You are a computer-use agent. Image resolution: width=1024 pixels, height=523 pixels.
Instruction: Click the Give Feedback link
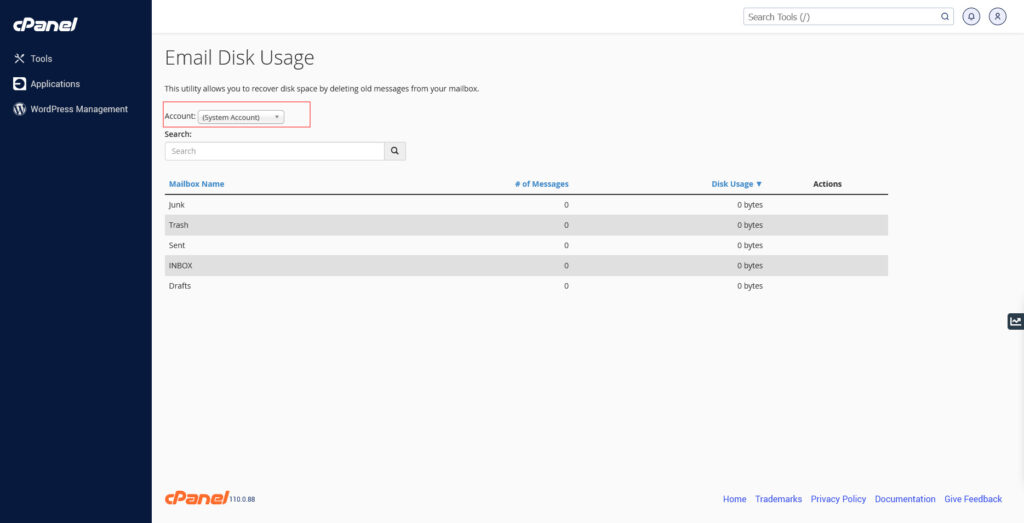pyautogui.click(x=973, y=499)
